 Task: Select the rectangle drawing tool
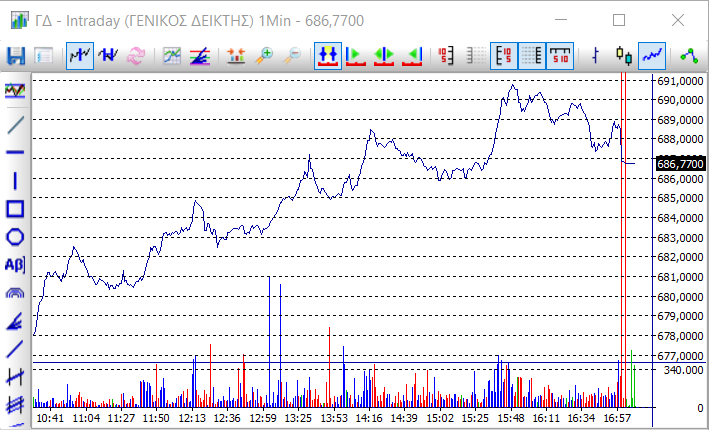[x=15, y=209]
